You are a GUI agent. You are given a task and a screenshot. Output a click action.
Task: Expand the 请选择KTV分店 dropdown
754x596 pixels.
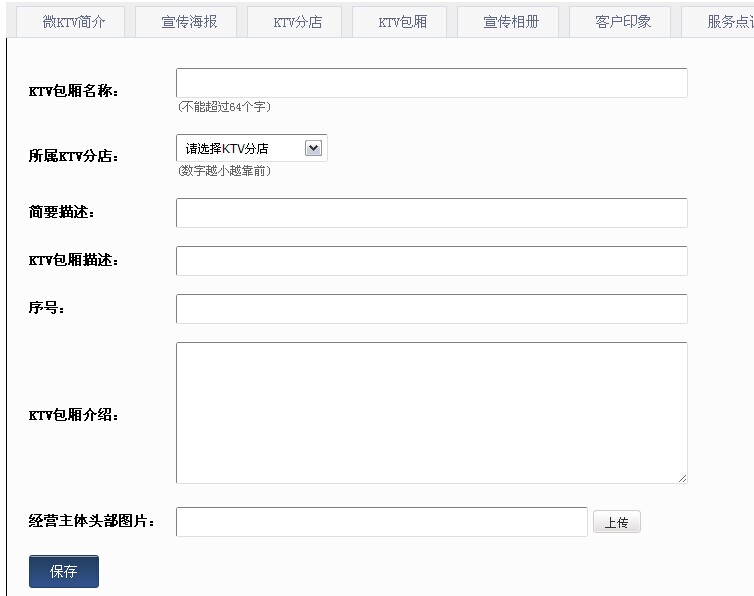pyautogui.click(x=251, y=148)
